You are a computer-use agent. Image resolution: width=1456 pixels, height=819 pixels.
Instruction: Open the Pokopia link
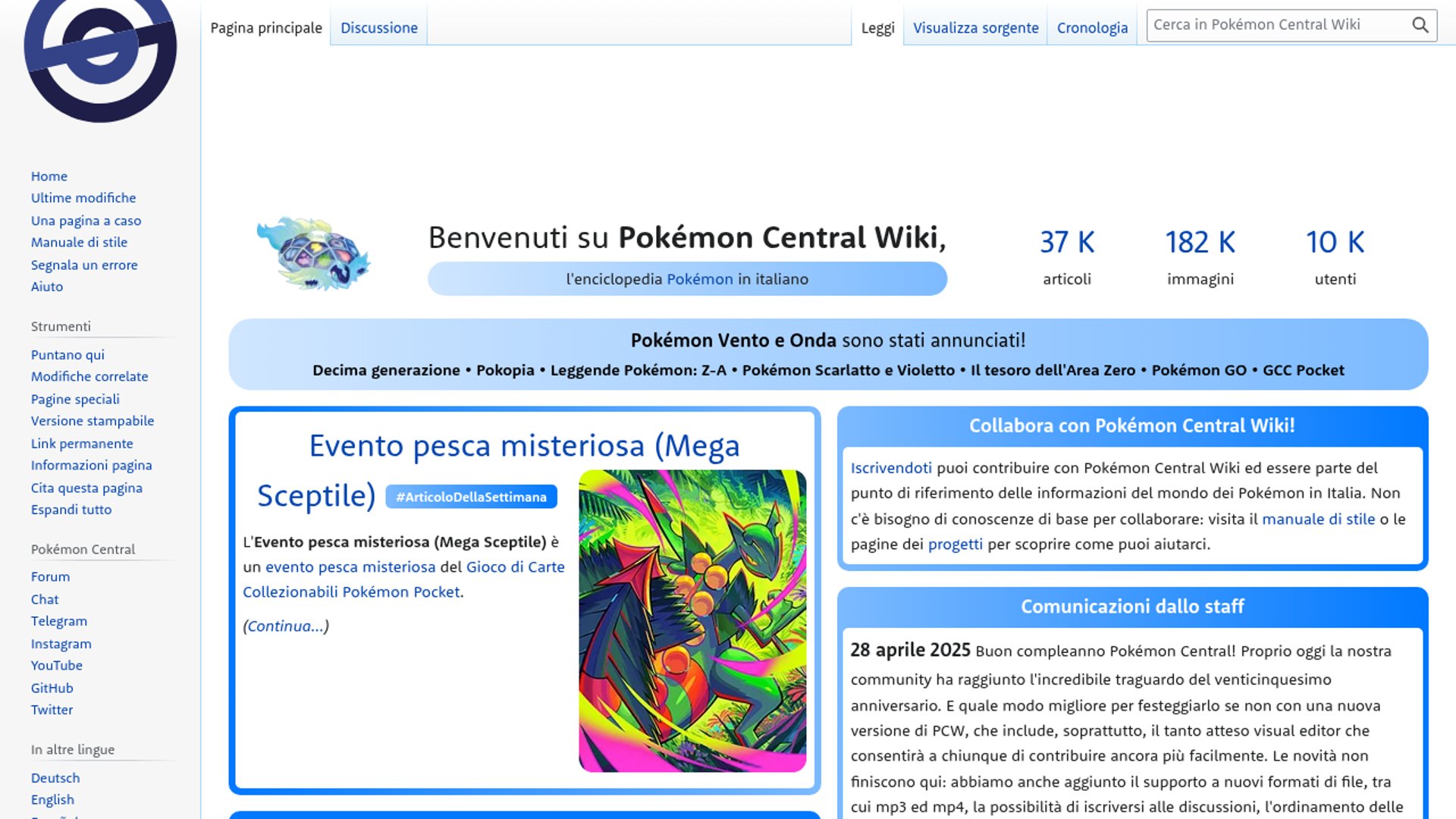click(x=505, y=370)
